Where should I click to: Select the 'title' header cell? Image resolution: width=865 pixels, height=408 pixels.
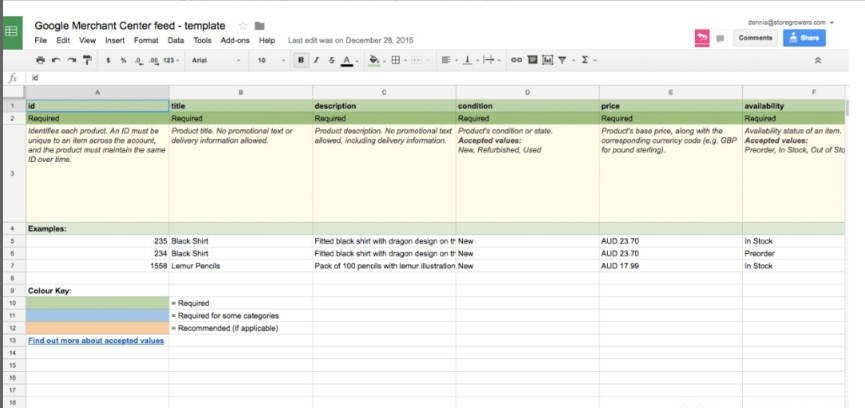(x=241, y=106)
